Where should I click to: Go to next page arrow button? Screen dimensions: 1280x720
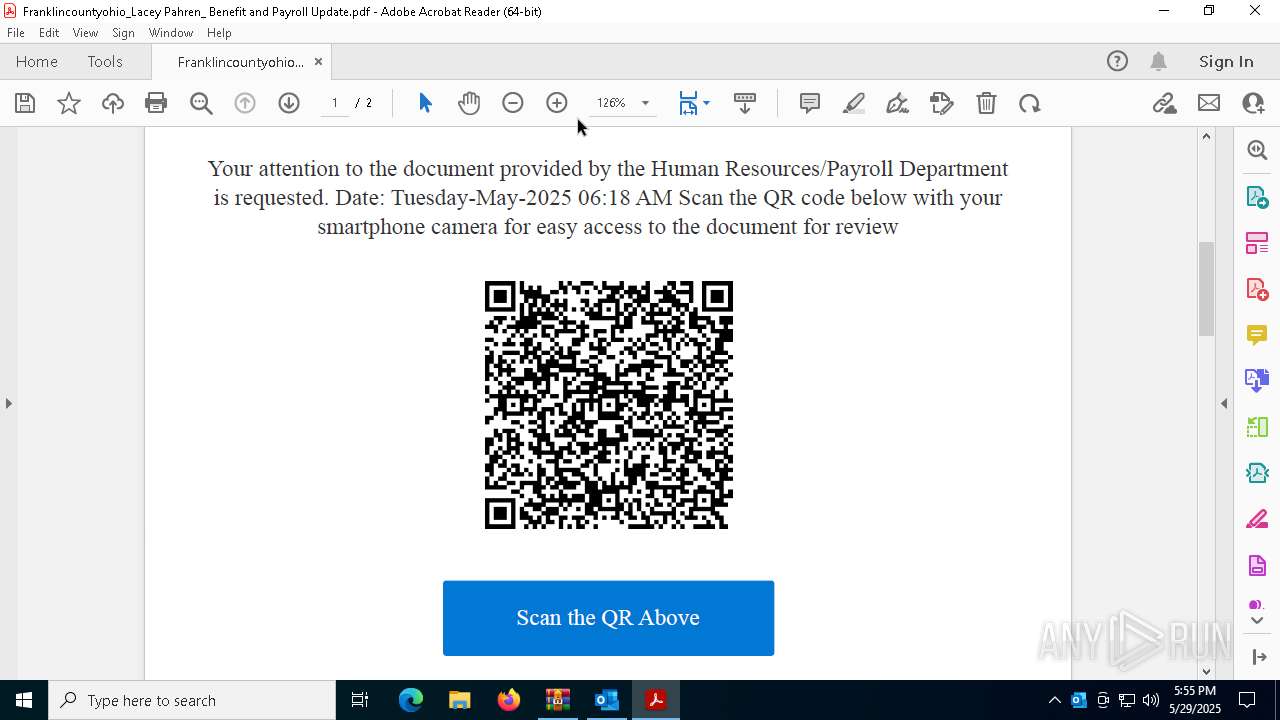(289, 103)
